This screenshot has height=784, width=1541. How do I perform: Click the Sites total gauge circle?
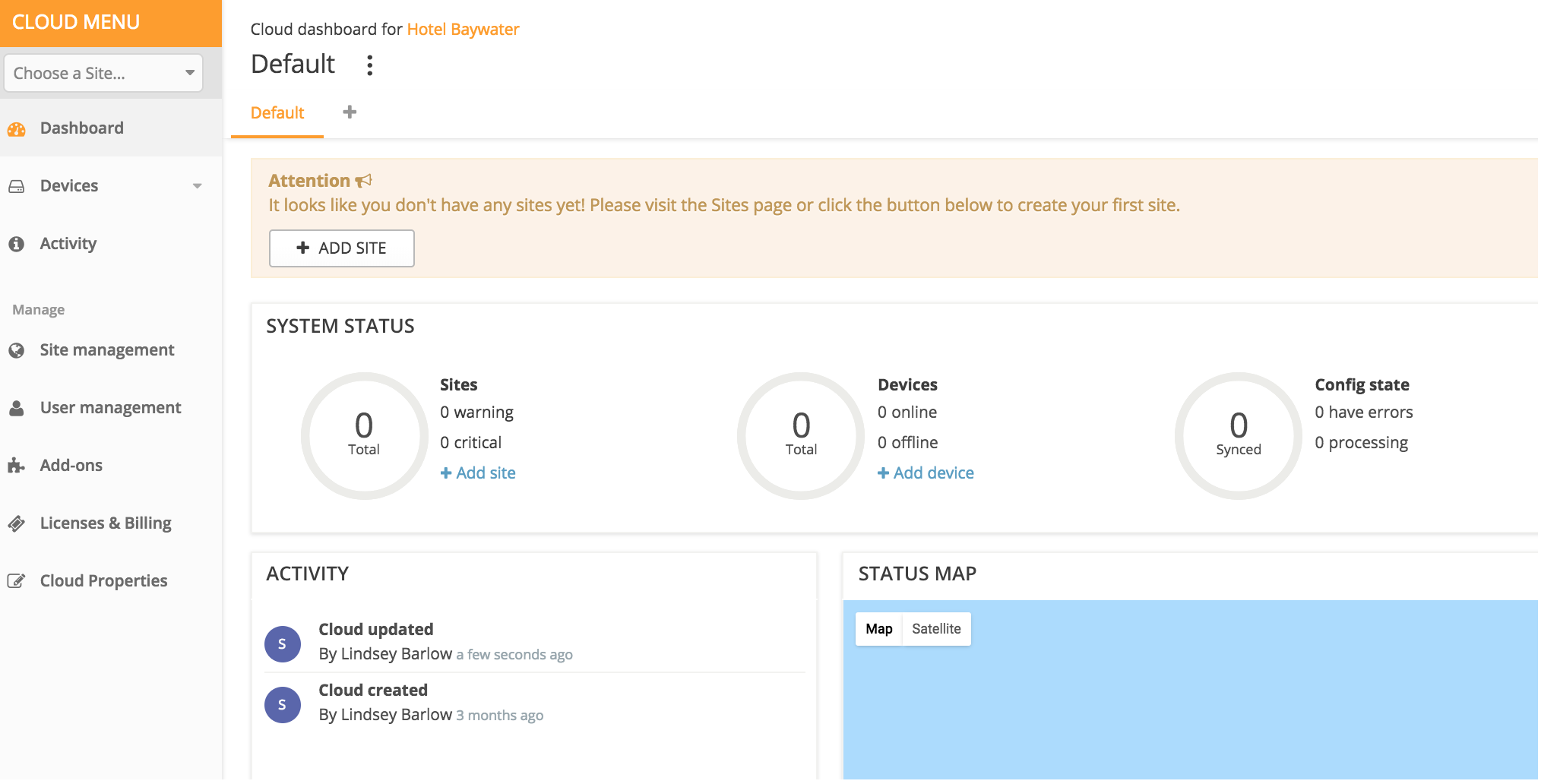(x=364, y=436)
